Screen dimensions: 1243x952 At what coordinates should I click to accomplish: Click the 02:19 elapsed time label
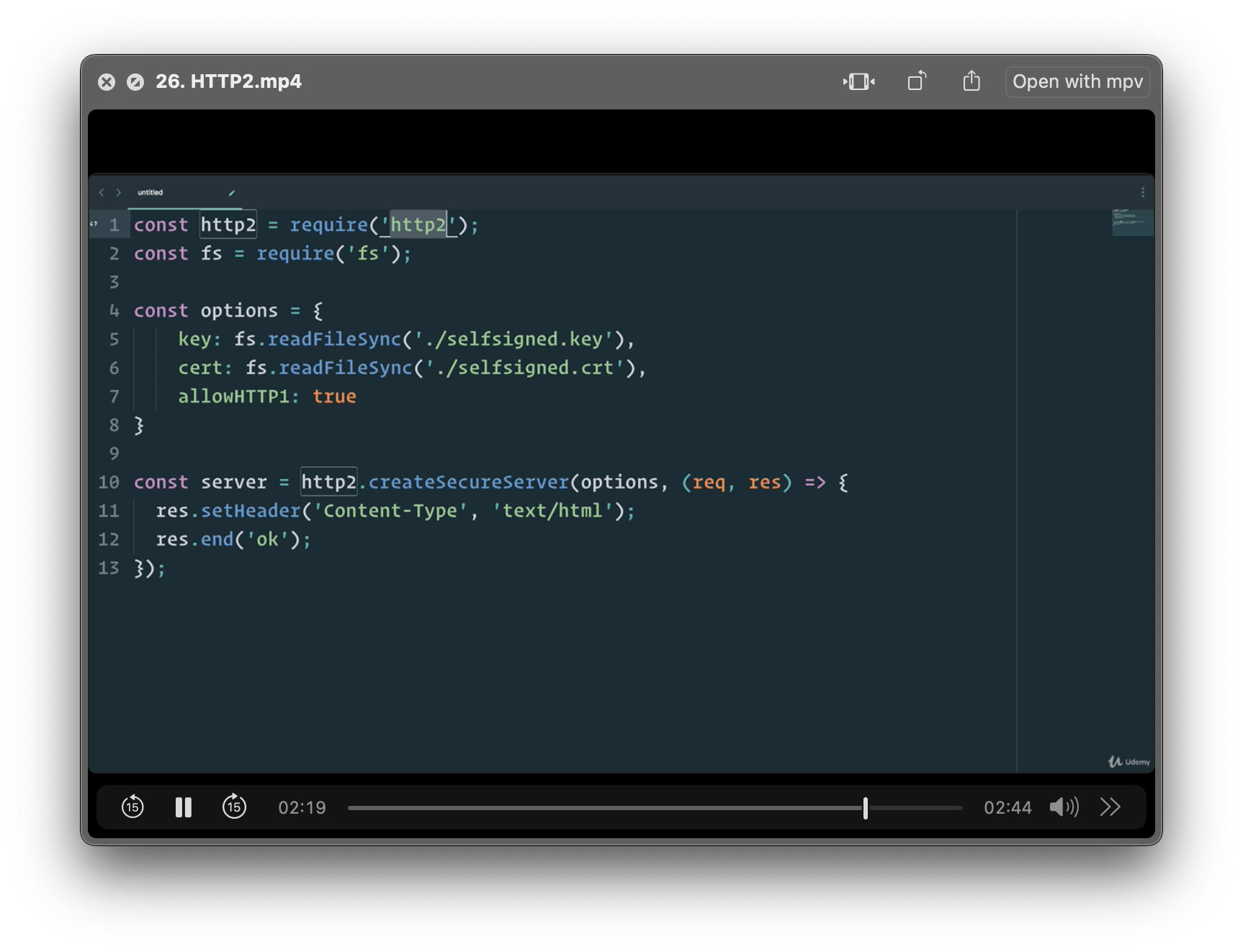pyautogui.click(x=302, y=808)
